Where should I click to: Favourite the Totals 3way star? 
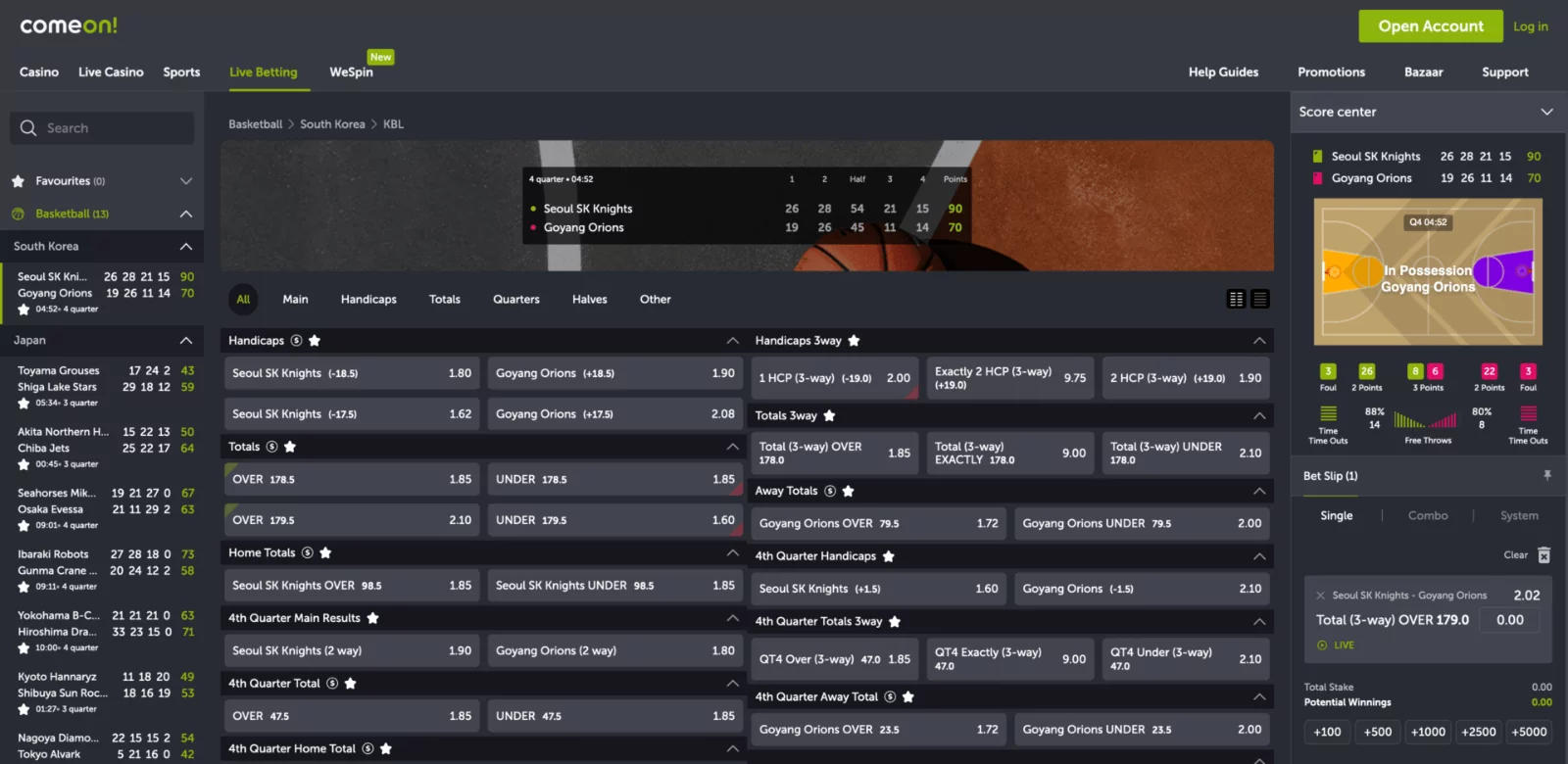pos(829,416)
